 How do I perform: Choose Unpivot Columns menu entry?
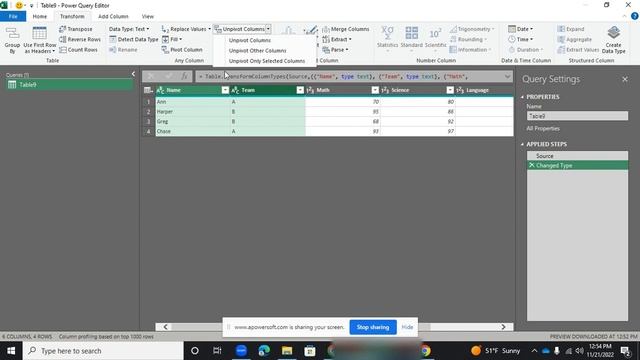(250, 40)
